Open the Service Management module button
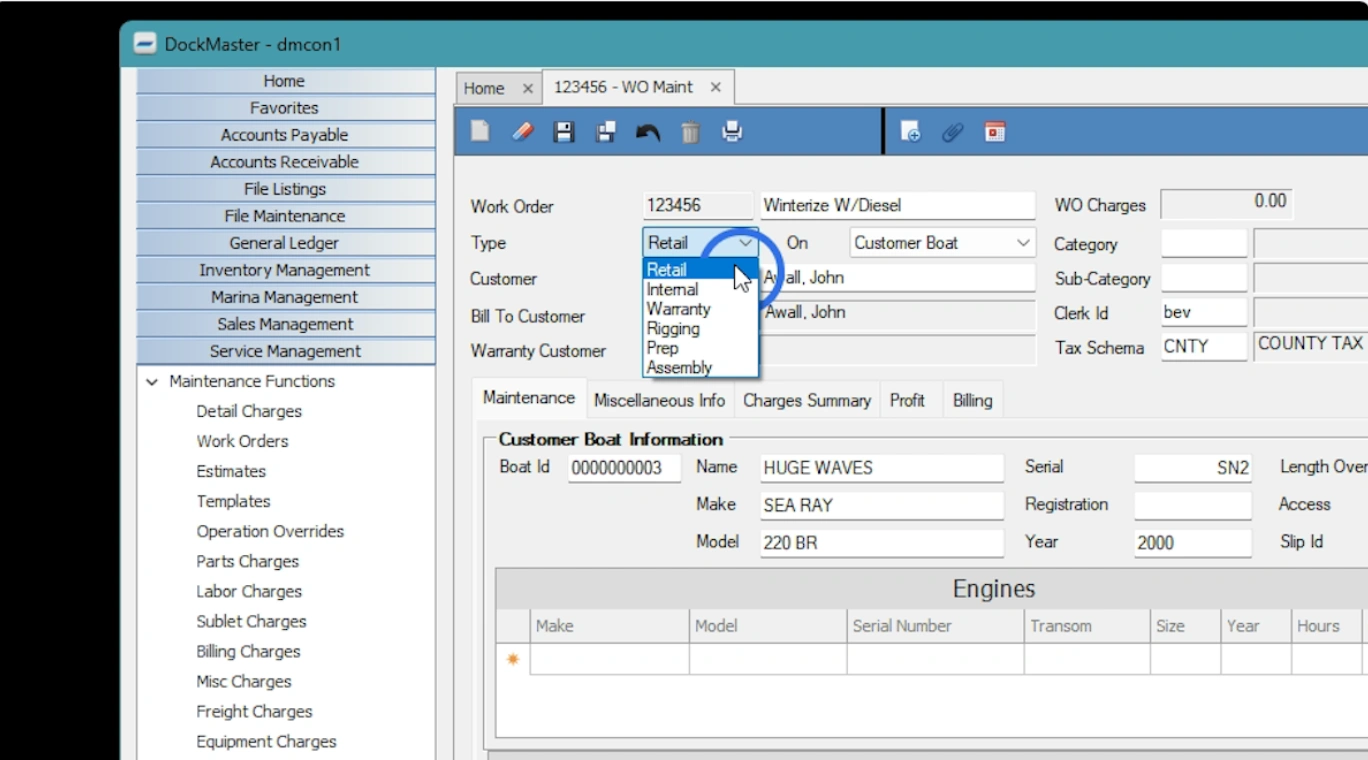This screenshot has height=760, width=1368. (x=285, y=351)
